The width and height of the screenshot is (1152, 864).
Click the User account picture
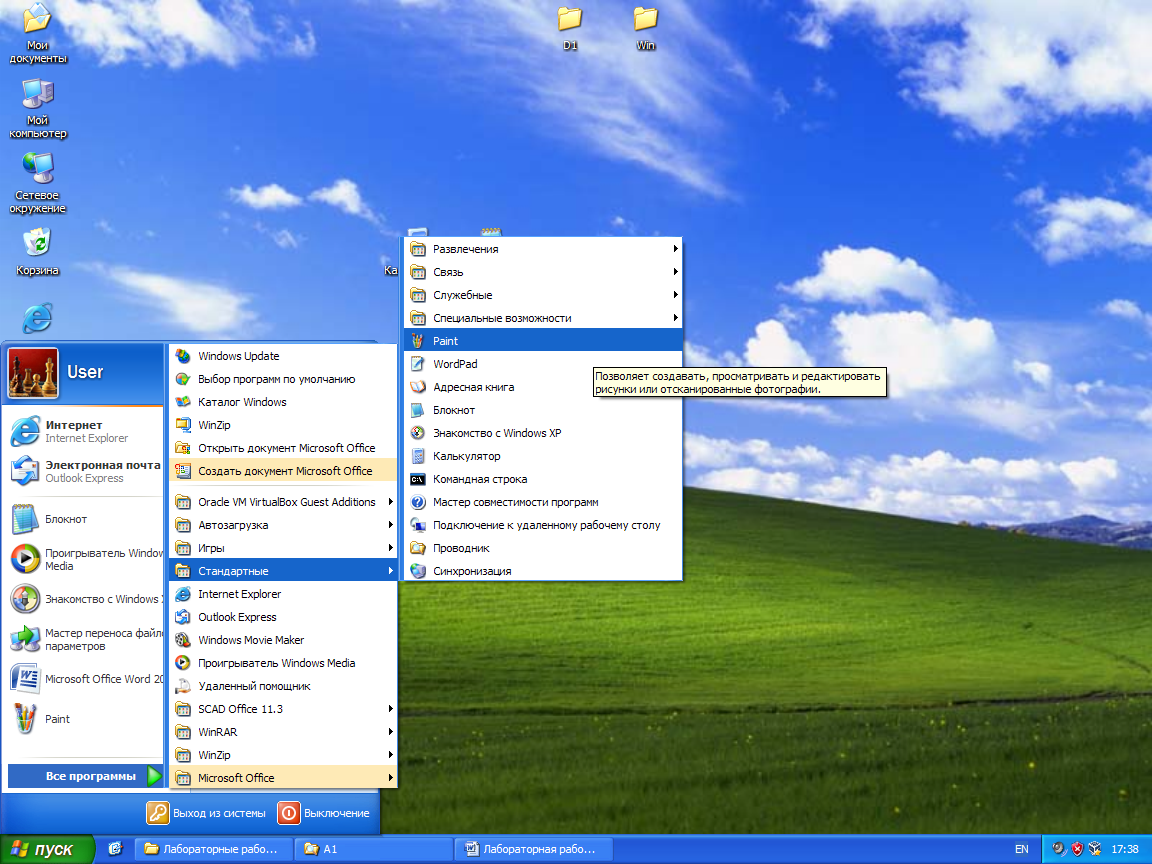click(33, 373)
